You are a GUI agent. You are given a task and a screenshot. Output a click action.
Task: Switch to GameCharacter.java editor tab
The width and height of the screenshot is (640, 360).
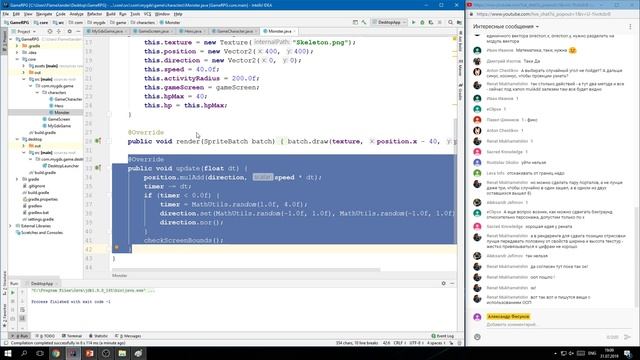[x=235, y=31]
